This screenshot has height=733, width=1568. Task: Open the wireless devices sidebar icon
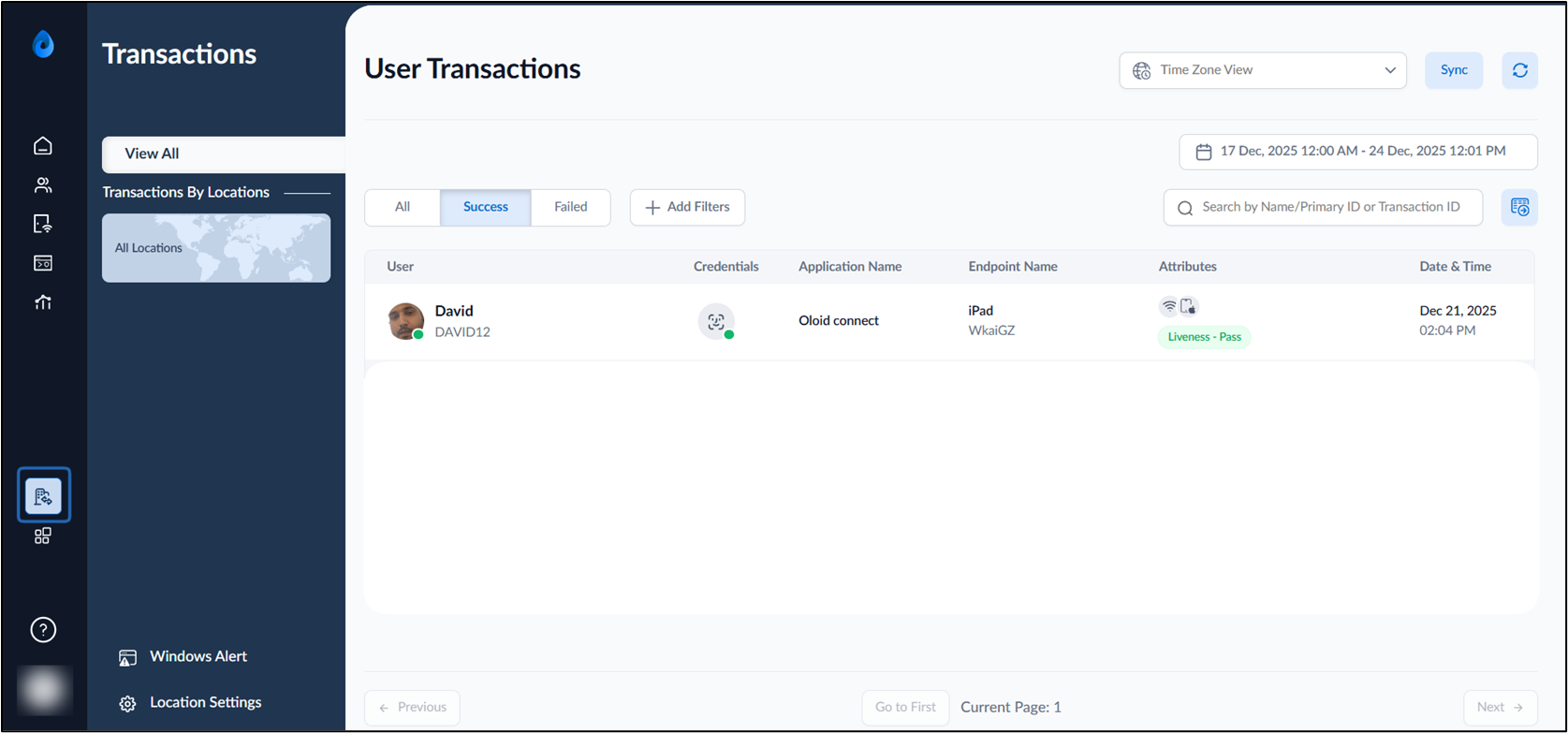pyautogui.click(x=43, y=224)
